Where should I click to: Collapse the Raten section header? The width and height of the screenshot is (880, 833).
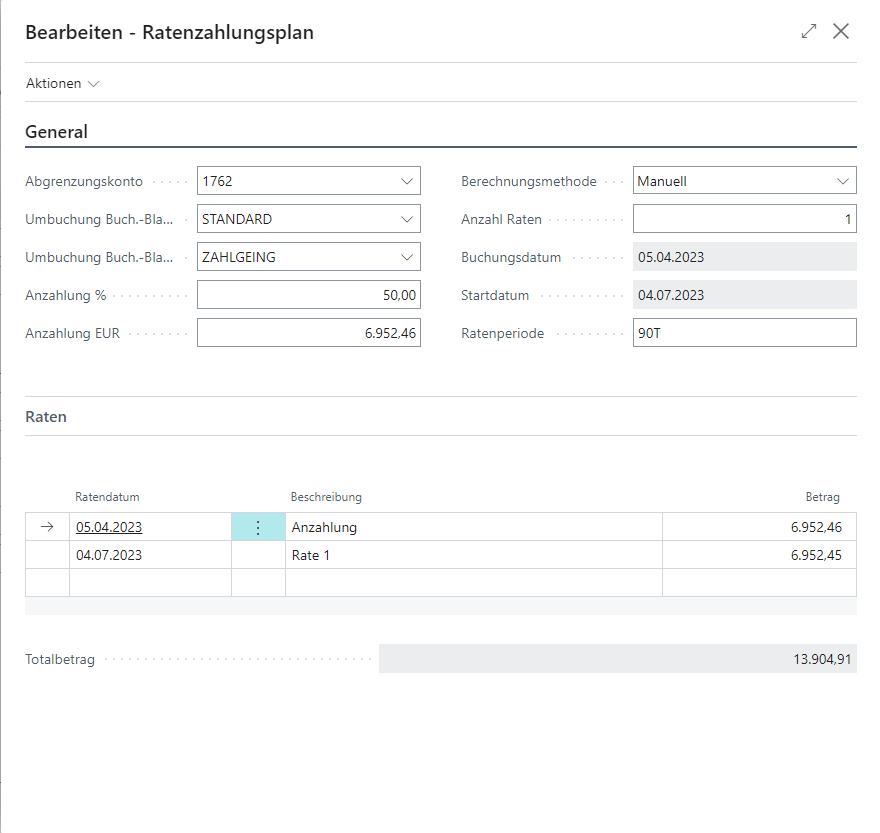[46, 416]
